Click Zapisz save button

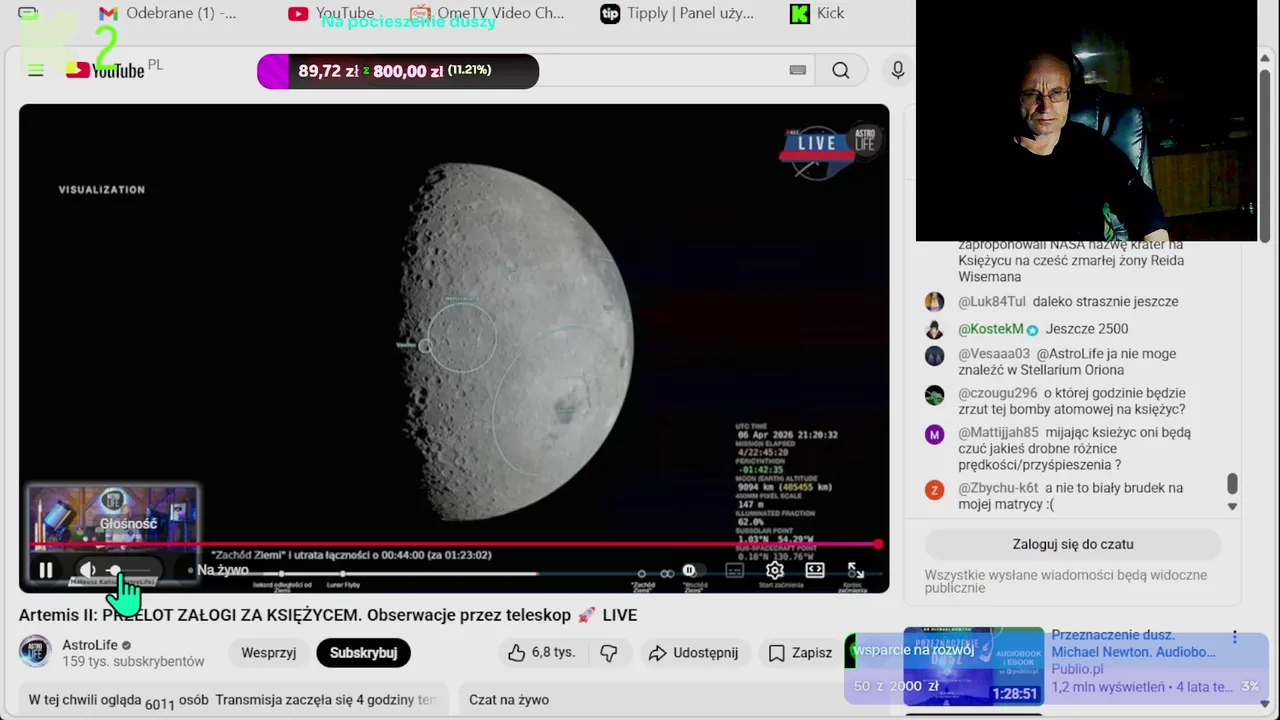point(800,653)
